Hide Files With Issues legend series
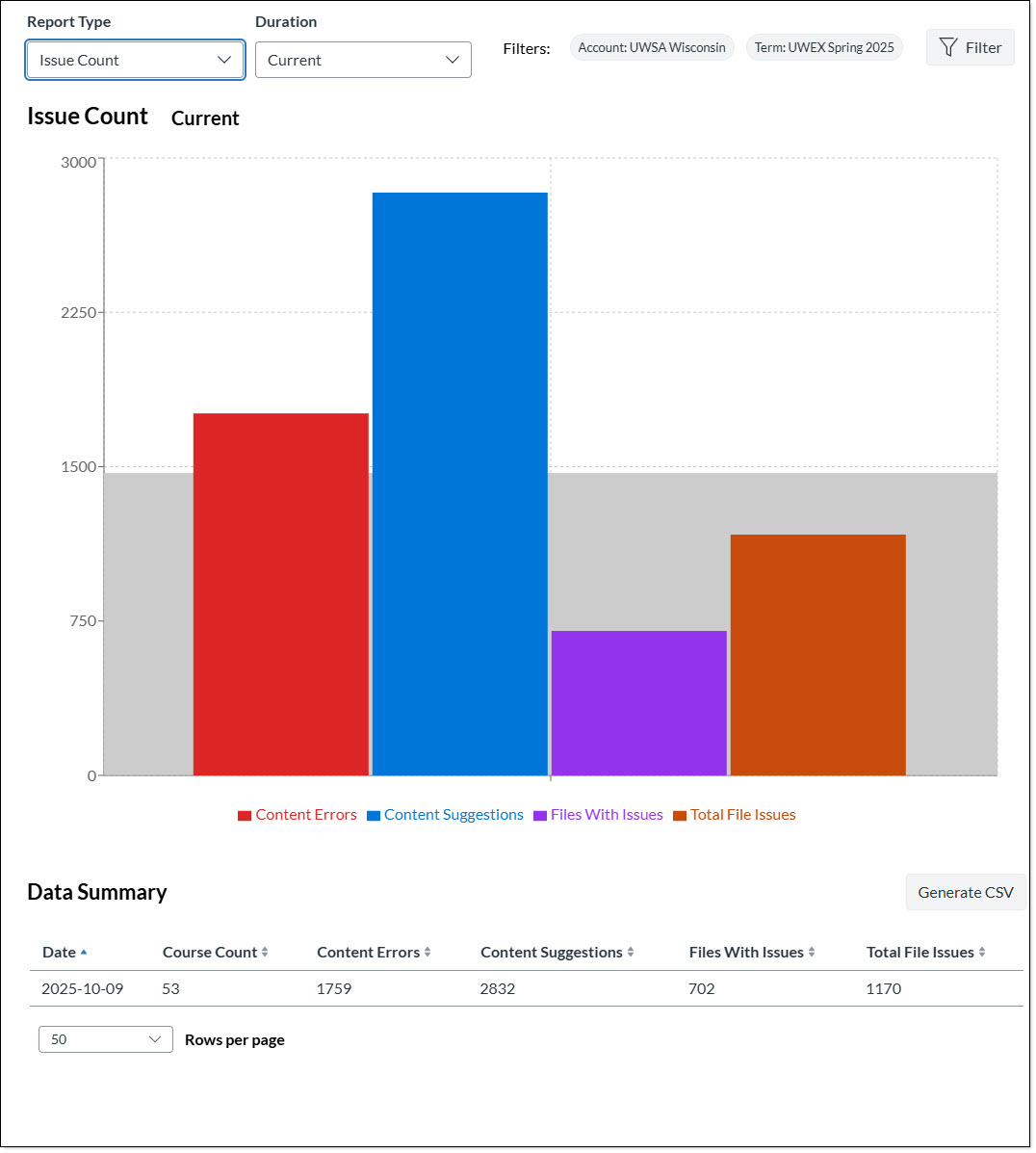Viewport: 1036px width, 1153px height. click(x=598, y=815)
